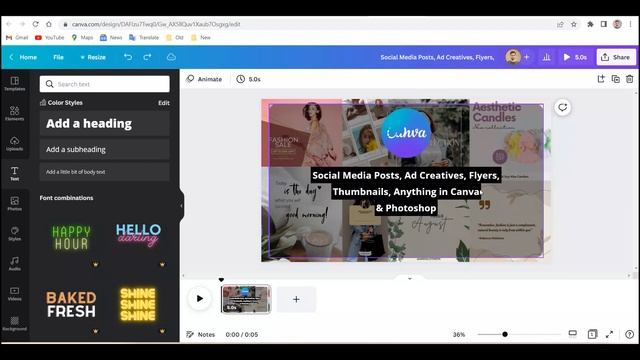
Task: Select the Social Media Posts text block
Action: tap(406, 191)
